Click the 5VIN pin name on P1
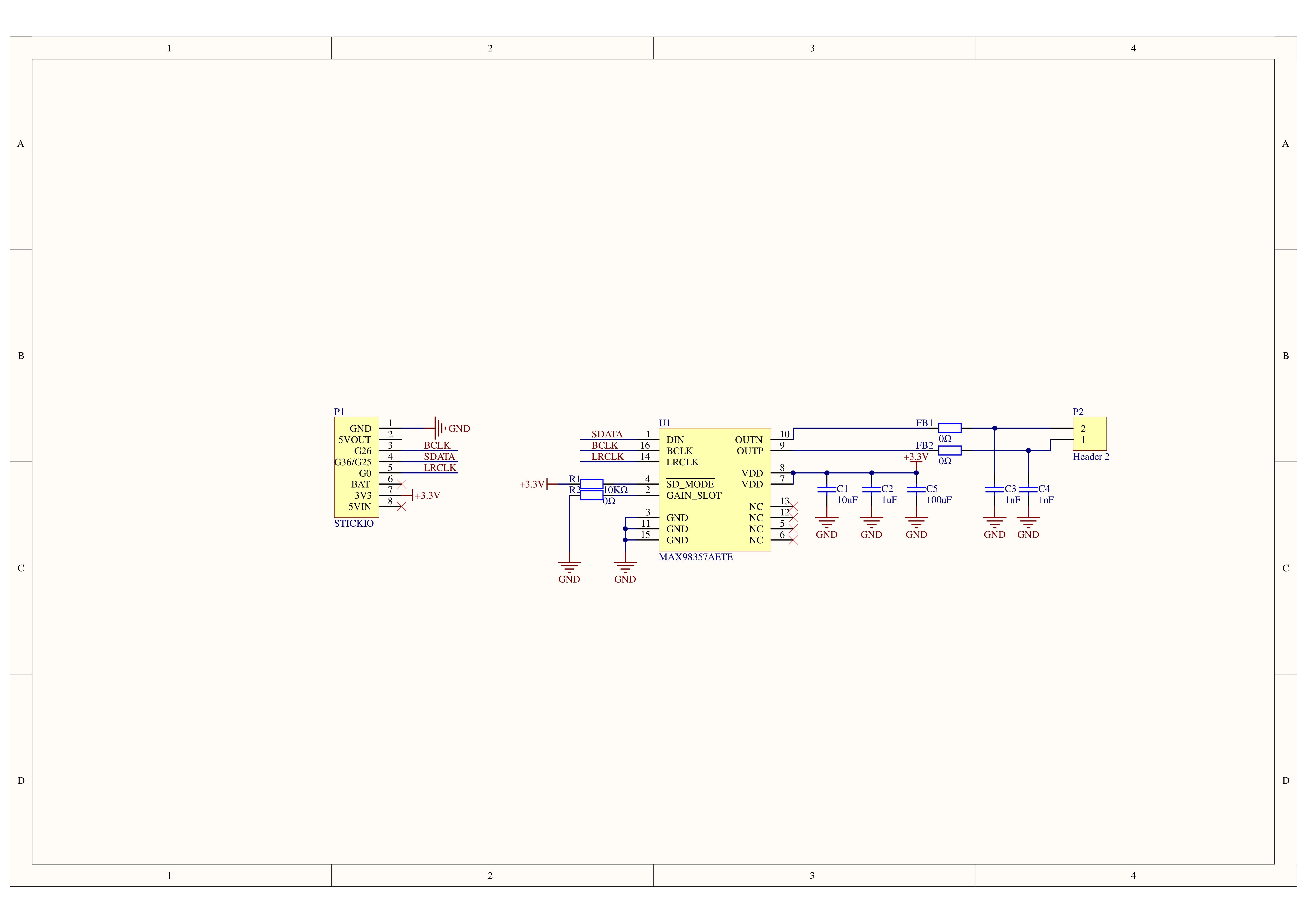 pos(359,507)
